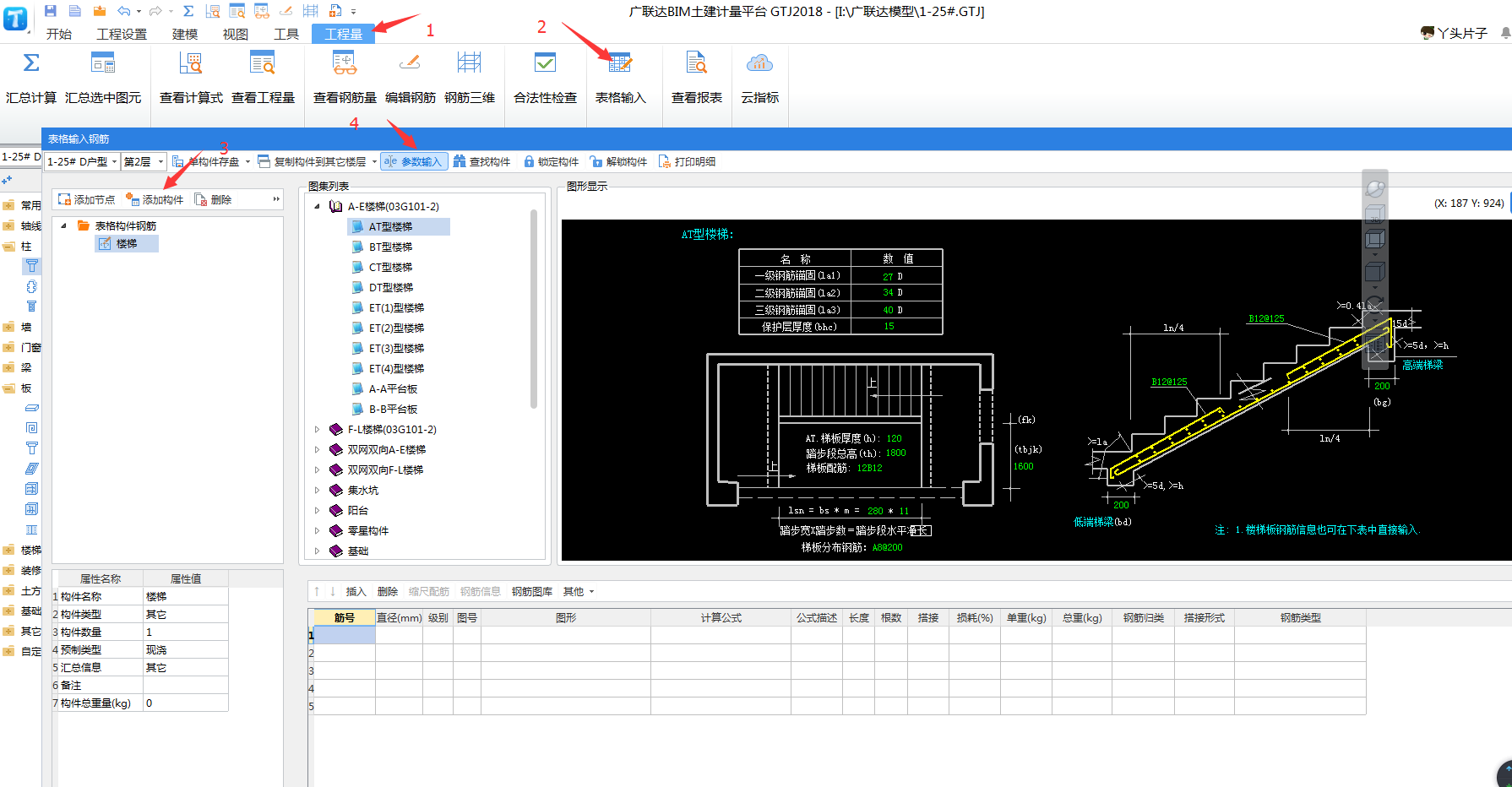The image size is (1512, 787).
Task: Collapse the A-E楼梯(03G101-2) atlas node
Action: pyautogui.click(x=318, y=206)
